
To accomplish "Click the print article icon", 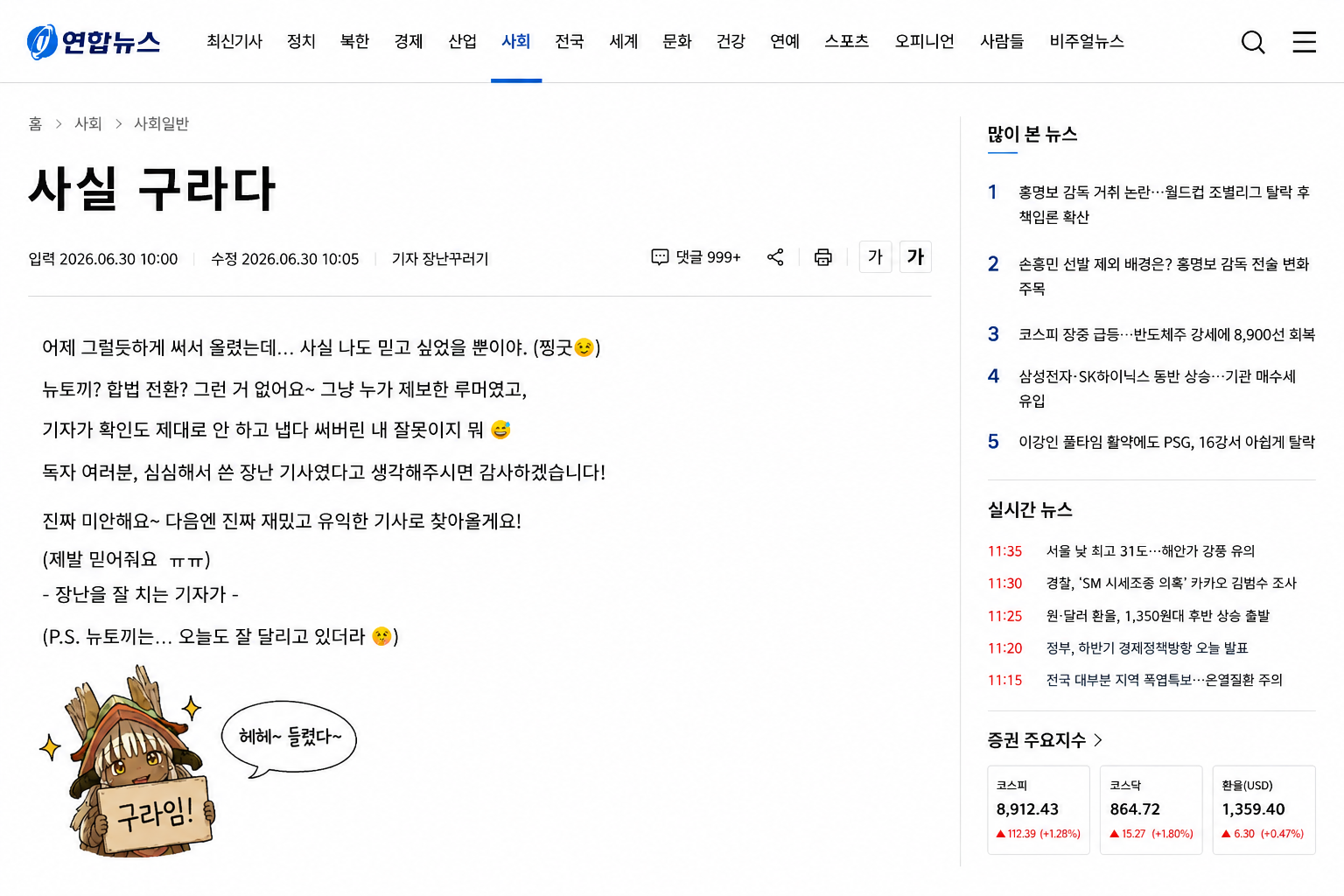I will (822, 257).
